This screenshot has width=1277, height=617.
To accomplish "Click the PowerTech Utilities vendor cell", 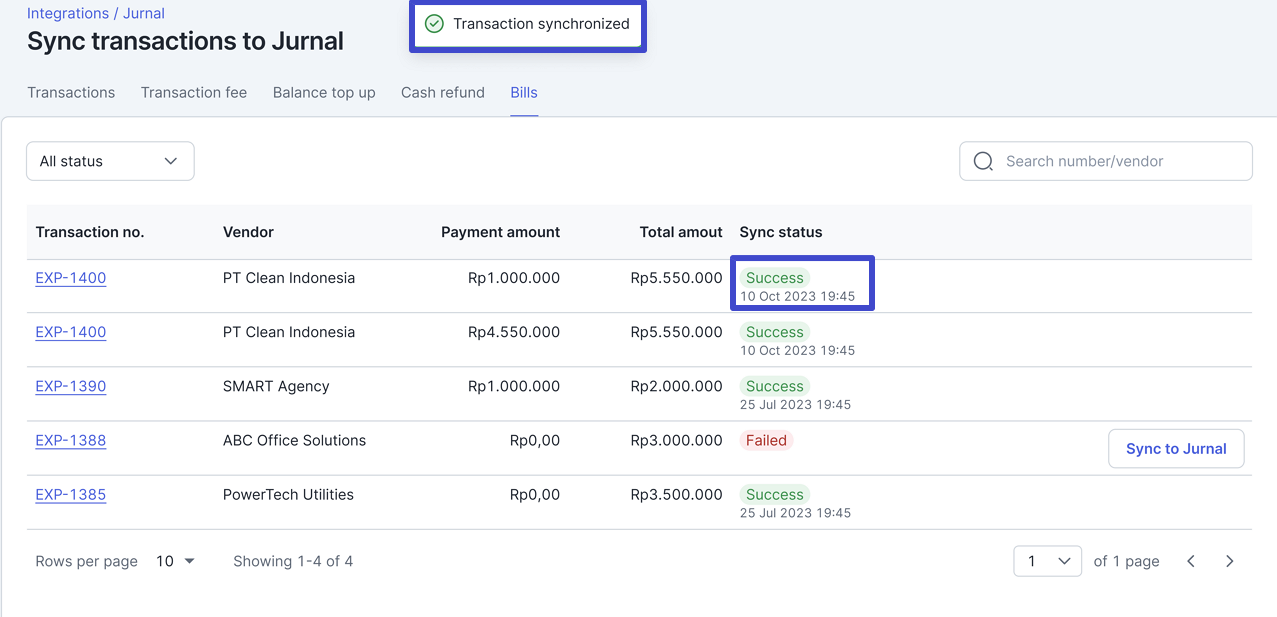I will pyautogui.click(x=288, y=494).
